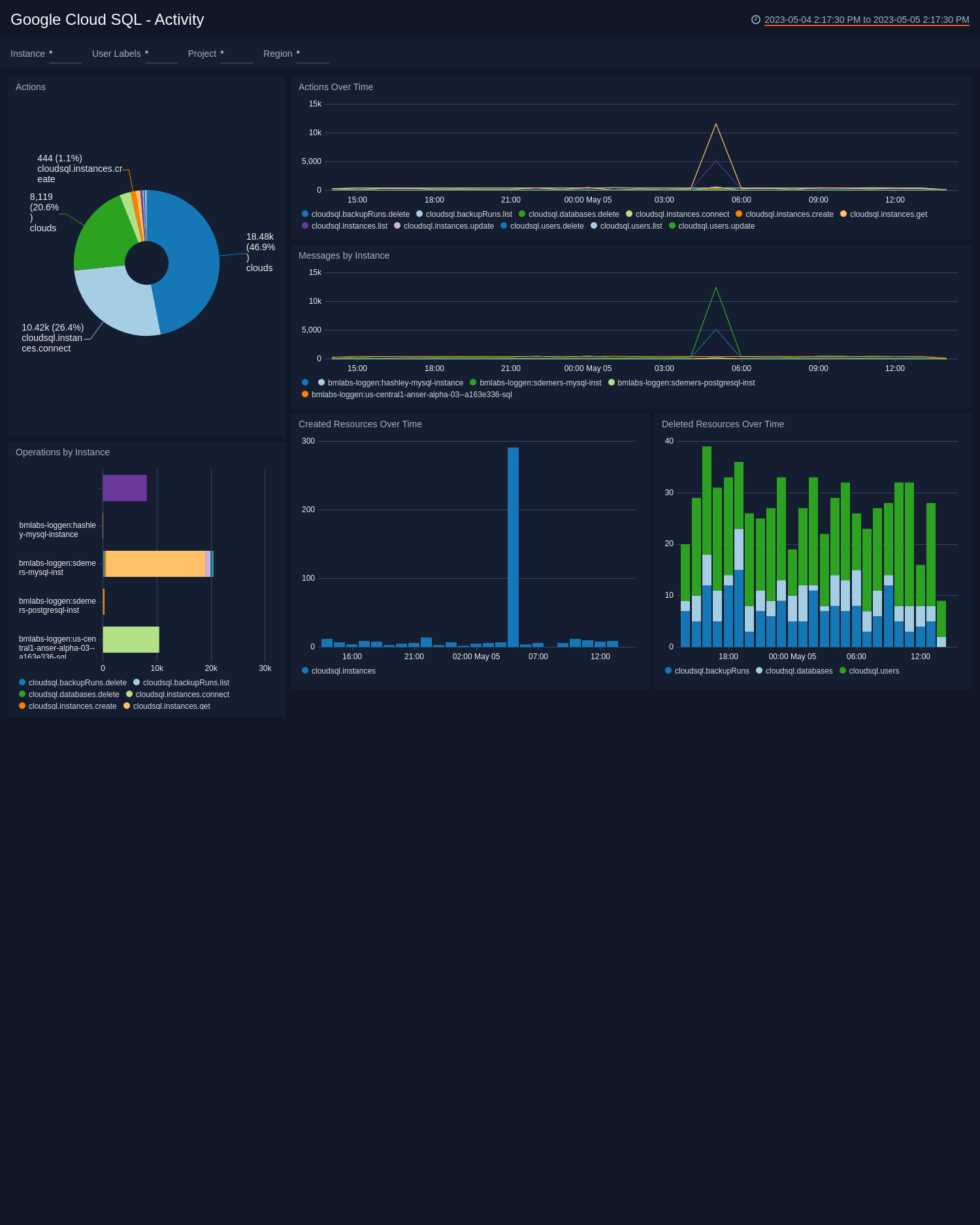Click the Google Cloud SQL - Activity heading
980x1225 pixels.
click(107, 20)
